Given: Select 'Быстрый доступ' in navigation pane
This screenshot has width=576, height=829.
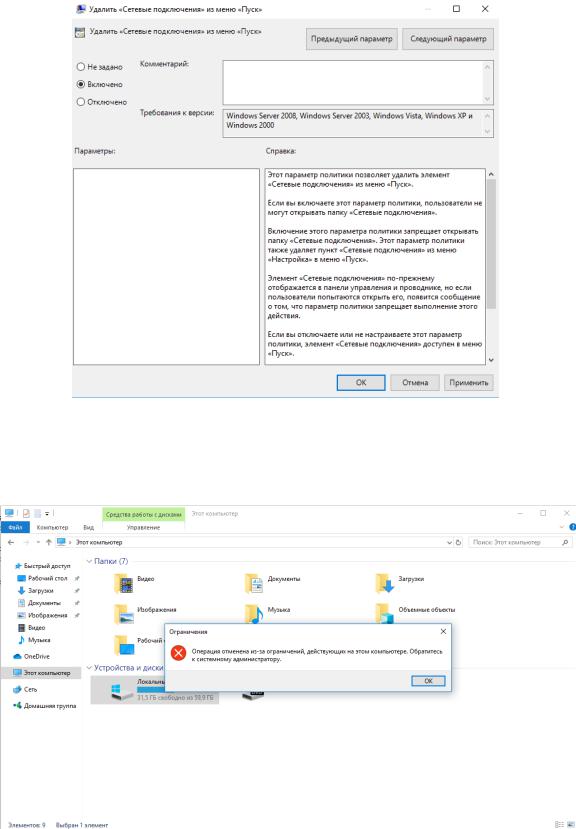Looking at the screenshot, I should pos(42,566).
